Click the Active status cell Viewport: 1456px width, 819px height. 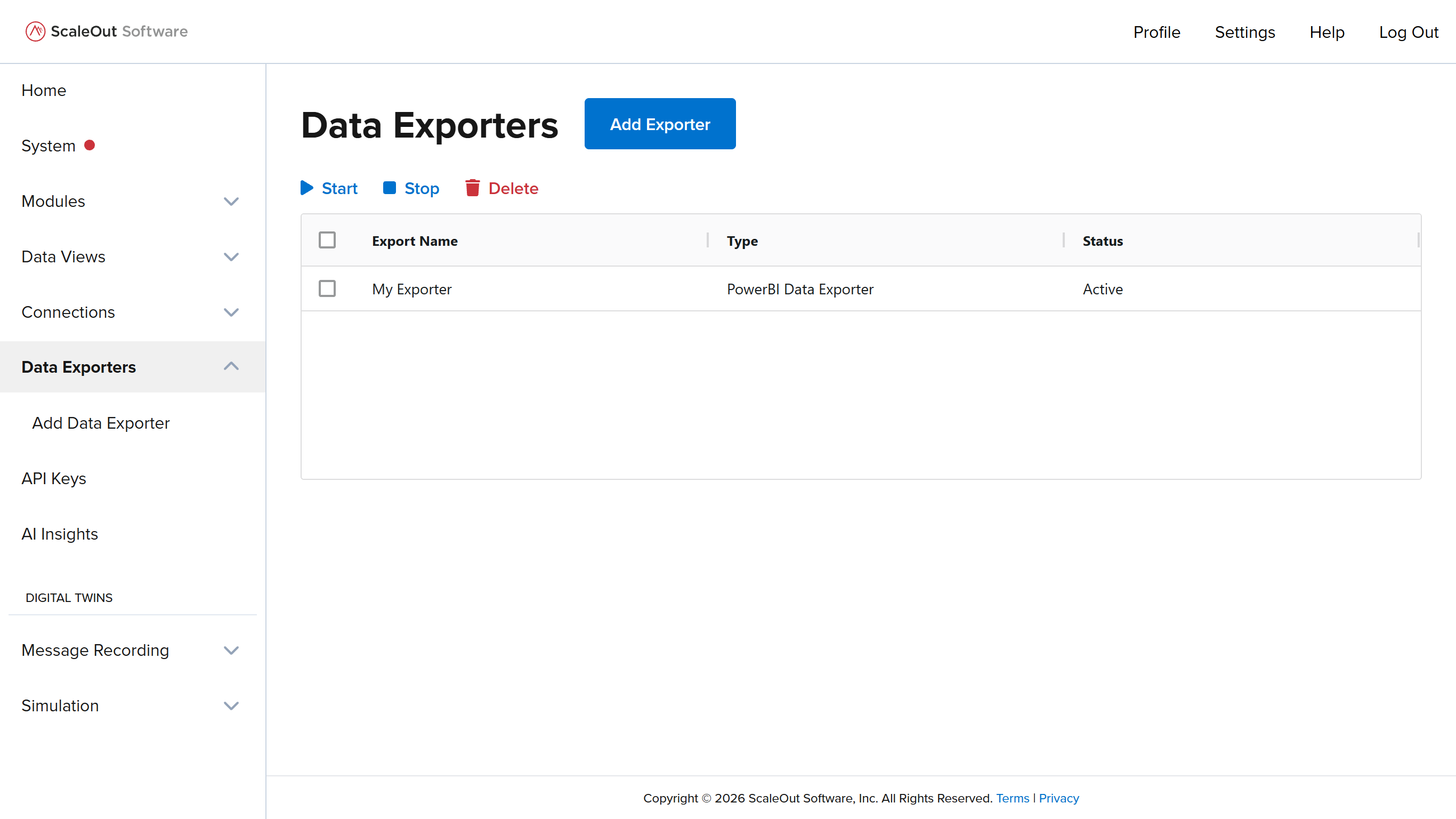click(1103, 289)
